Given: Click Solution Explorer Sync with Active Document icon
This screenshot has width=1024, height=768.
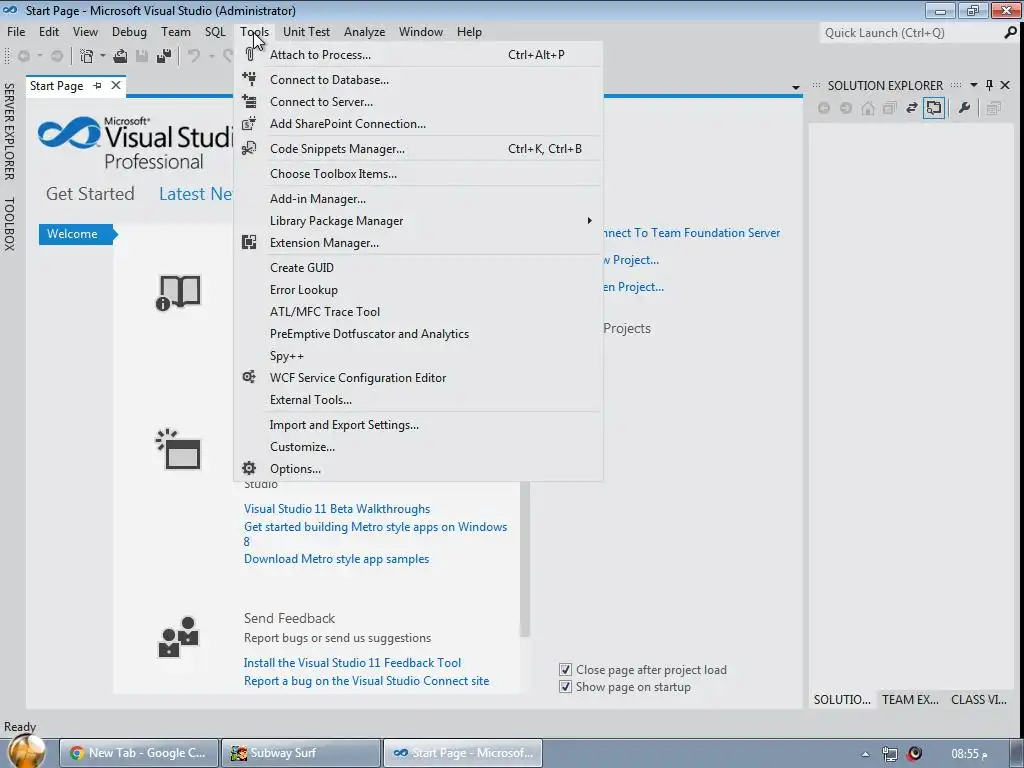Looking at the screenshot, I should pos(912,108).
